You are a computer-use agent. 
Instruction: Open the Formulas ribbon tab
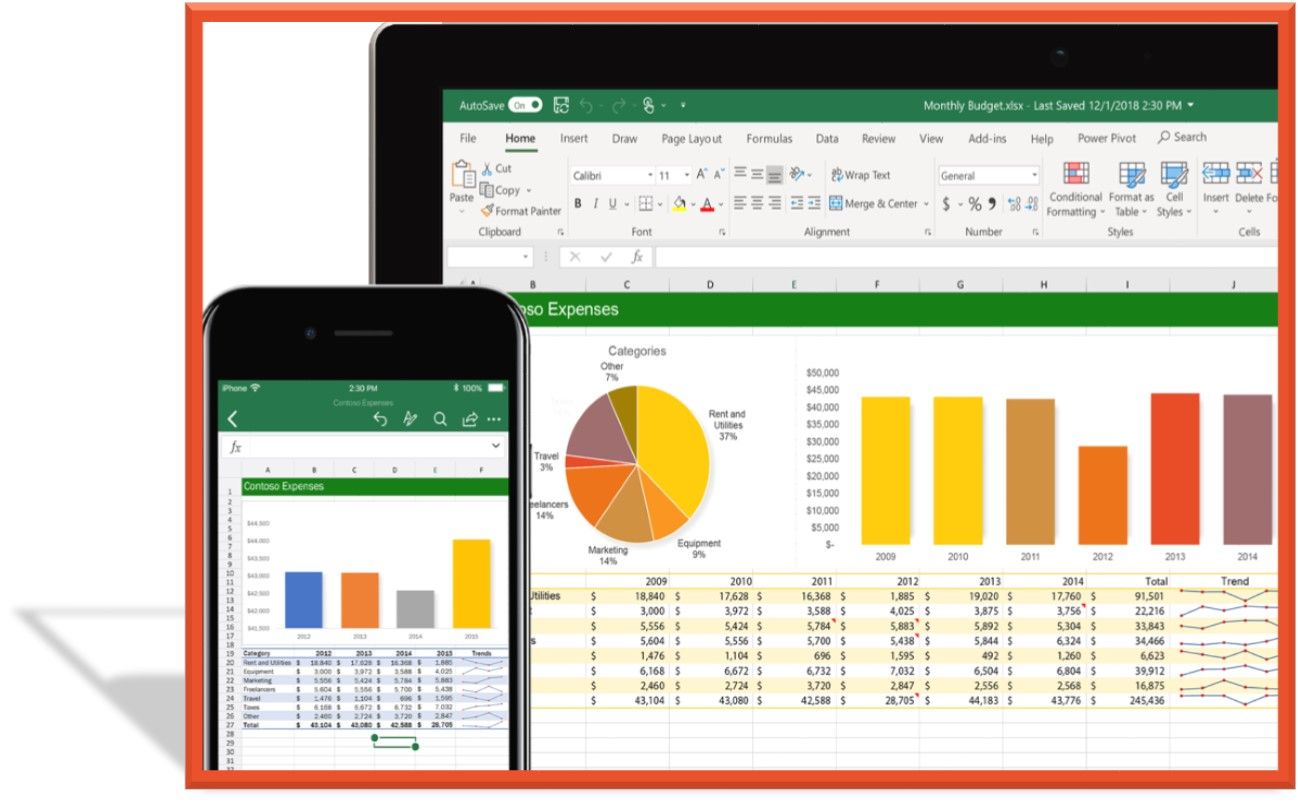[x=769, y=139]
